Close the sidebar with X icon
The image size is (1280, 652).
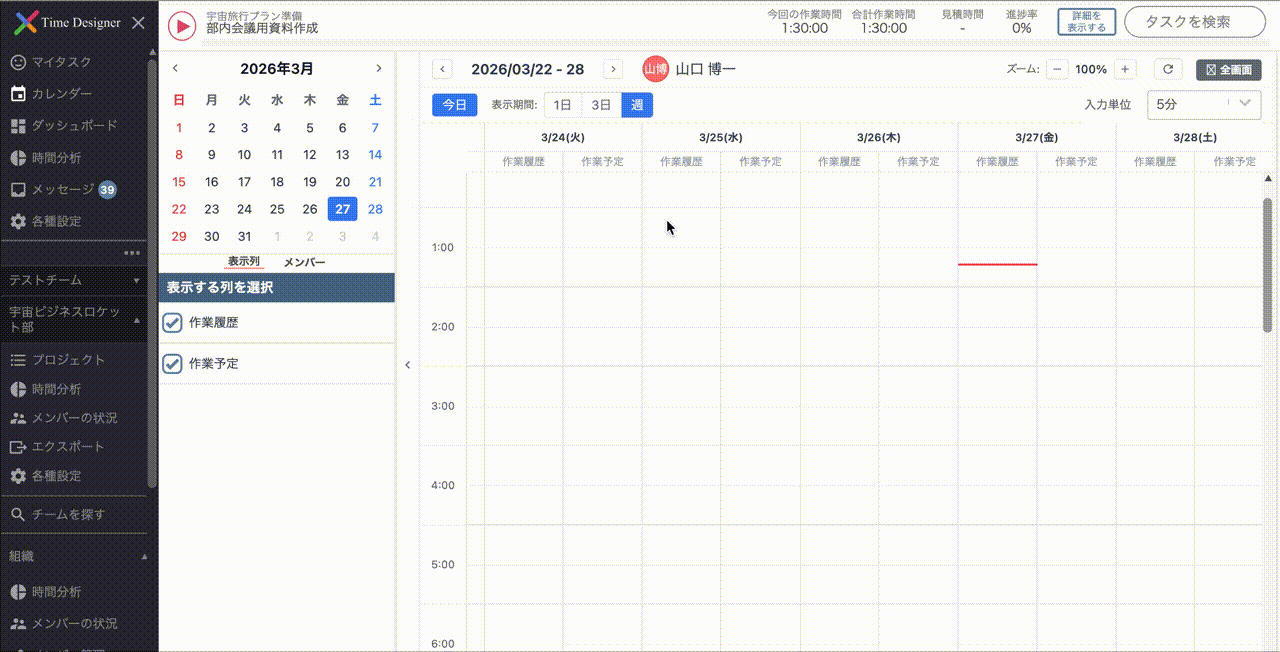coord(138,23)
